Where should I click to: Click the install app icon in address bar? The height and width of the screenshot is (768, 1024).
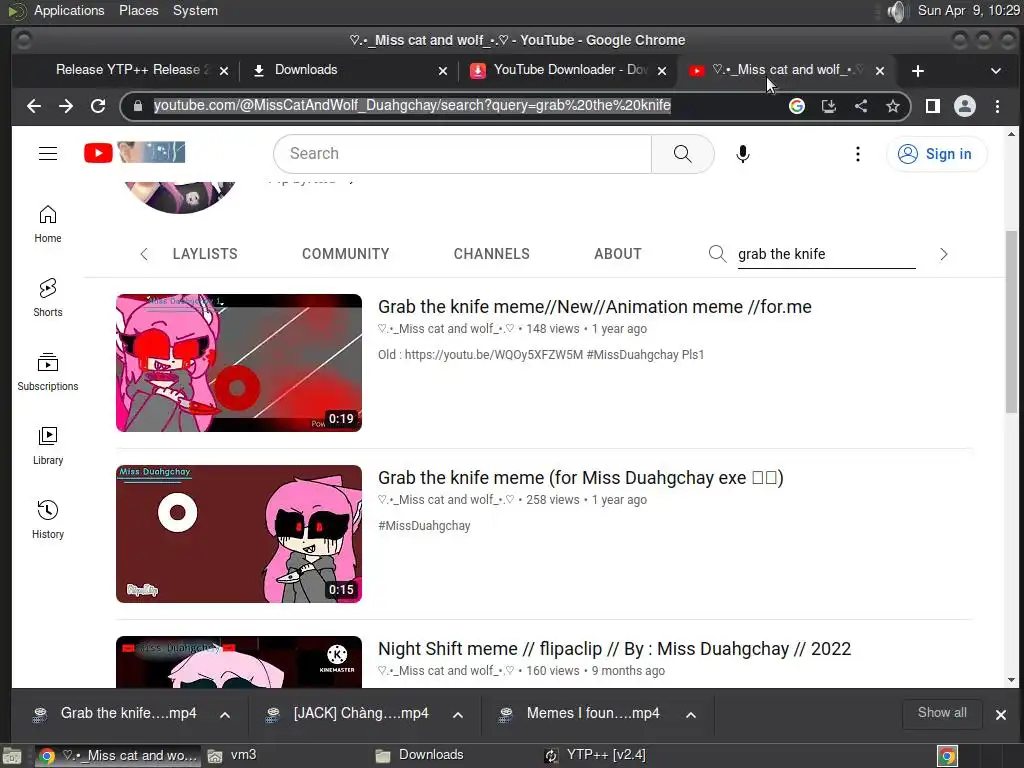pyautogui.click(x=829, y=106)
